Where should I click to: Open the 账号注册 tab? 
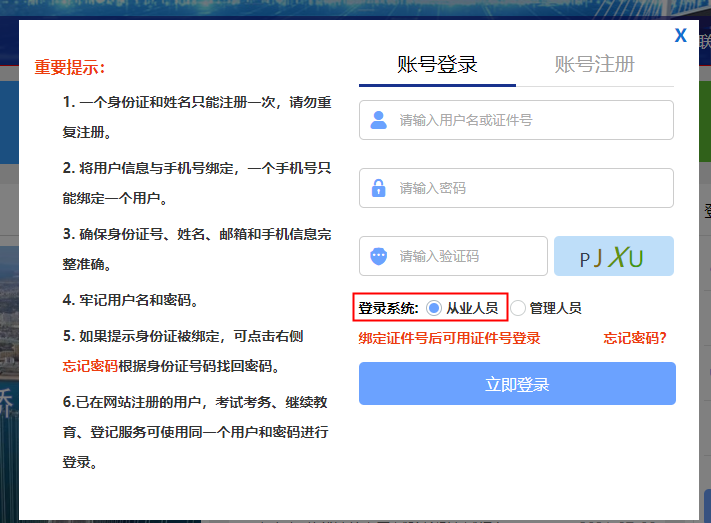594,65
